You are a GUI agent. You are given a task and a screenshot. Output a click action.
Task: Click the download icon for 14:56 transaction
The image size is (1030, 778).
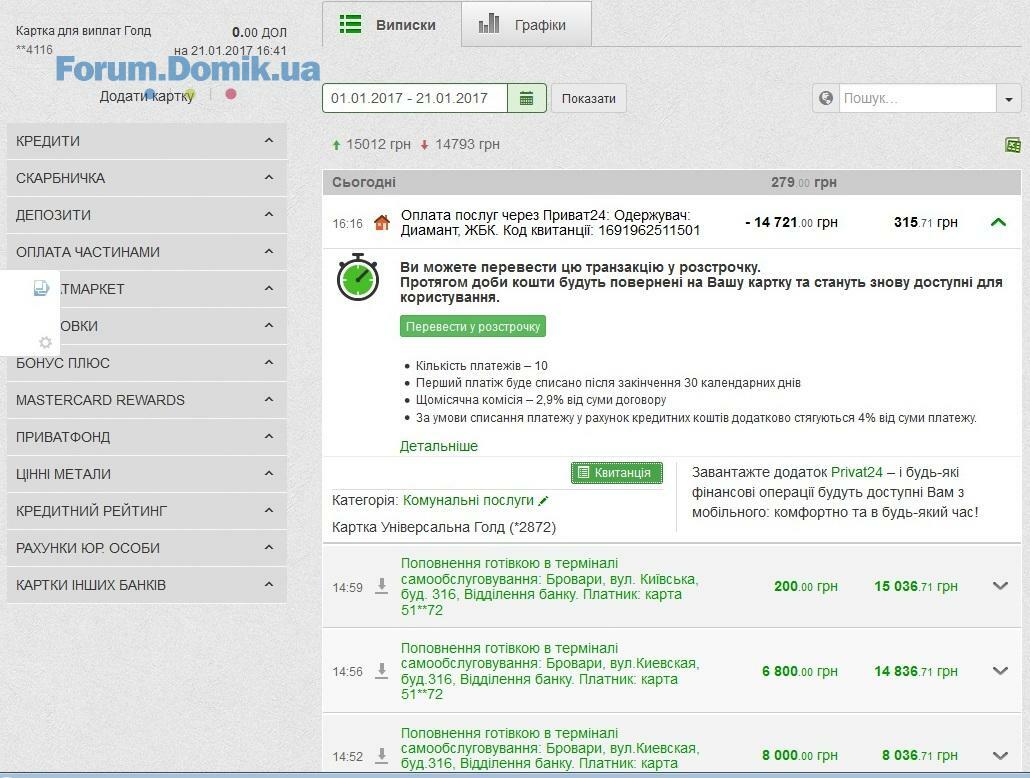[381, 671]
